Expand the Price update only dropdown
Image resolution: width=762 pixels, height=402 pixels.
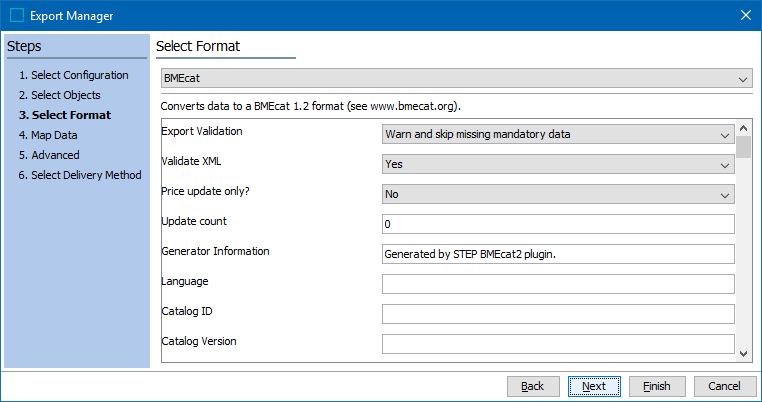coord(558,194)
